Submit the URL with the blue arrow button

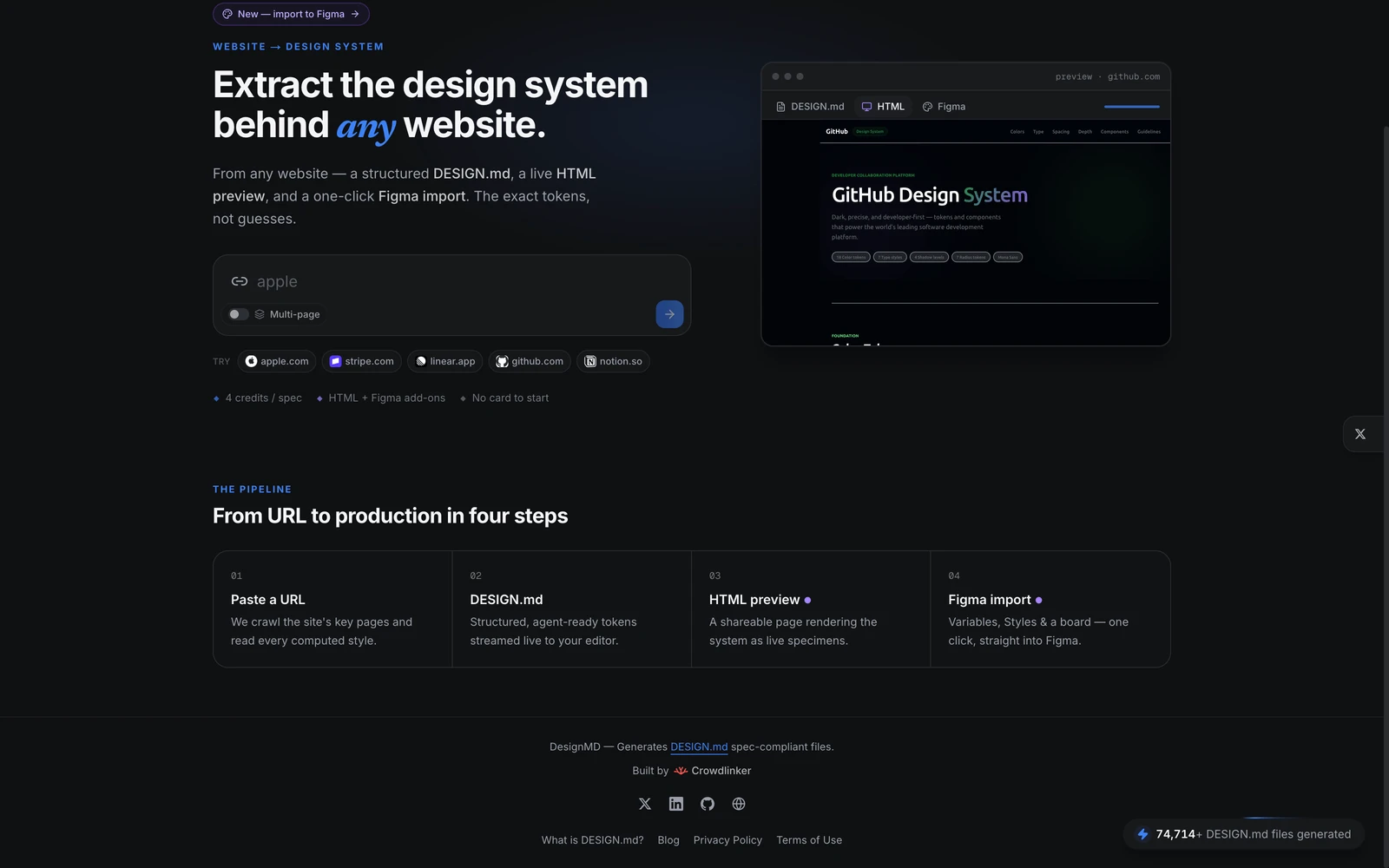coord(669,314)
